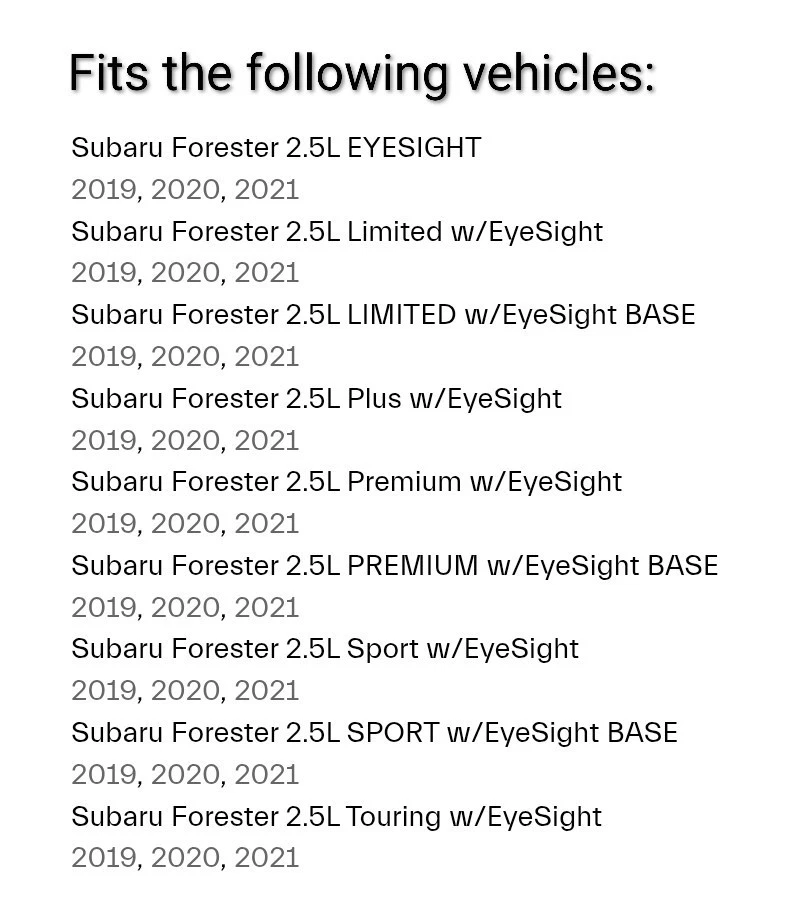Click the years under SPORT w/EyeSight BASE
The width and height of the screenshot is (791, 900).
pyautogui.click(x=185, y=774)
